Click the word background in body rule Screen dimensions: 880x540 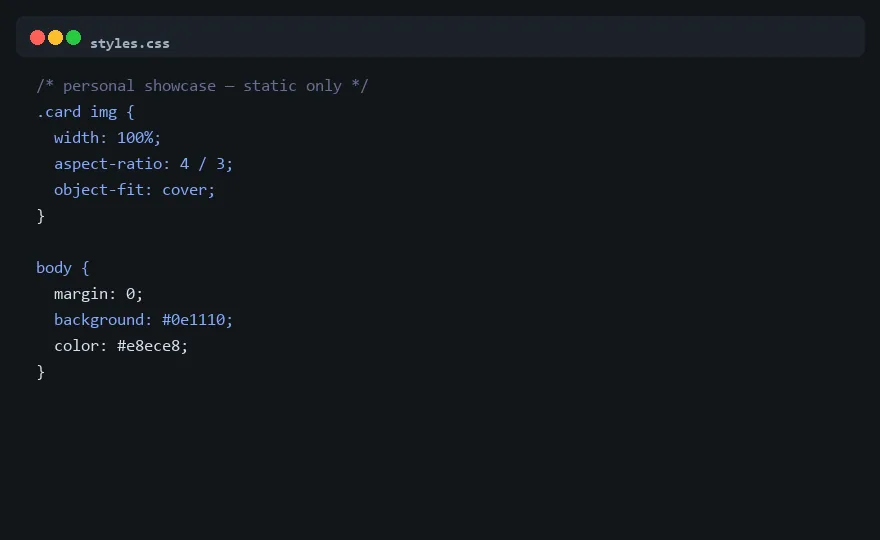pos(99,319)
